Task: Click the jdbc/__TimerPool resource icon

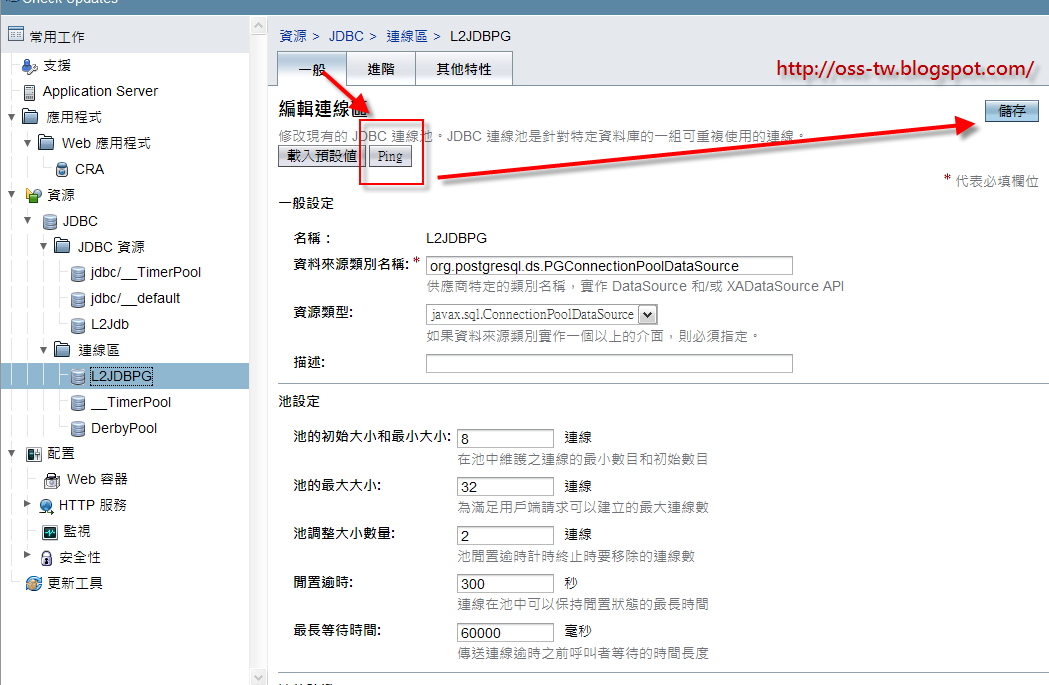Action: tap(78, 273)
